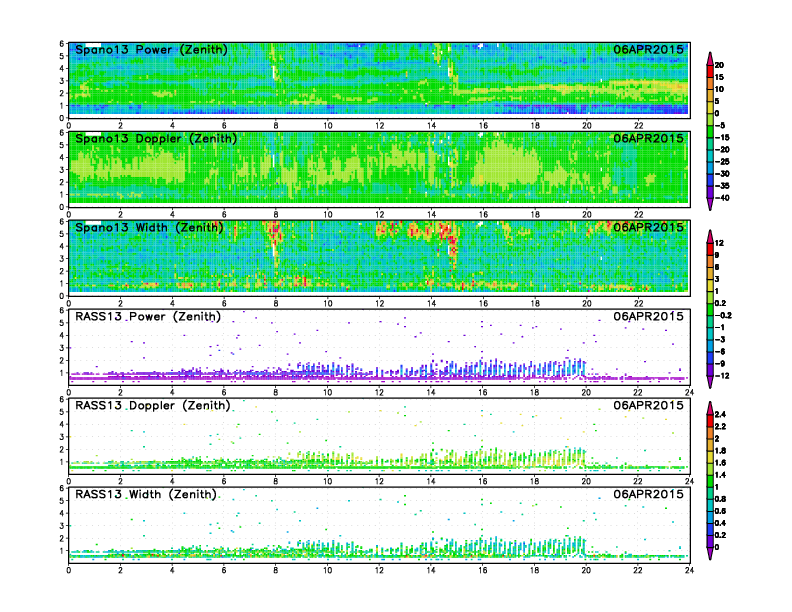This screenshot has width=792, height=612.
Task: Click the "Spano13 Power (Zenith)" panel title
Action: [x=151, y=49]
